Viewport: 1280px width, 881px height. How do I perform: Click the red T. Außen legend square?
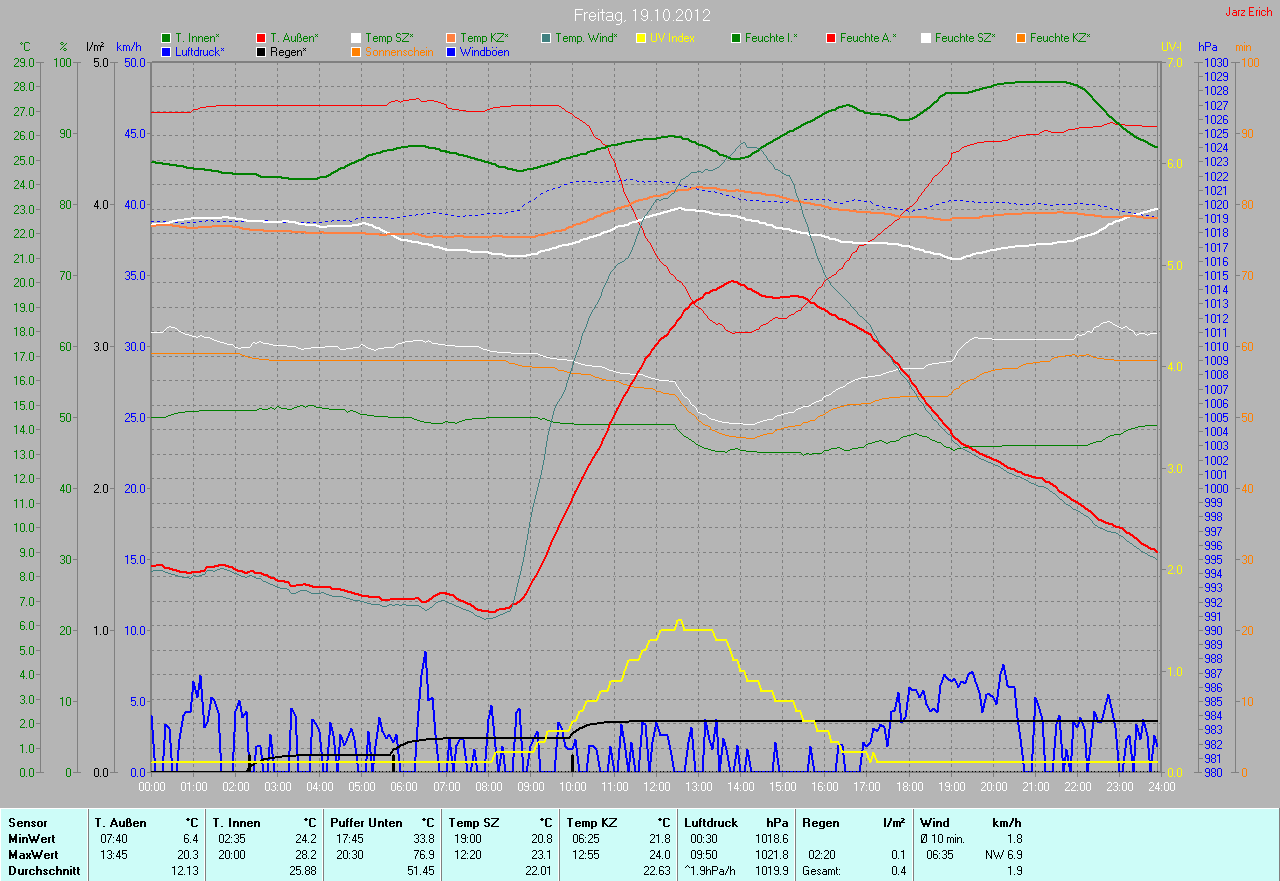pos(261,38)
